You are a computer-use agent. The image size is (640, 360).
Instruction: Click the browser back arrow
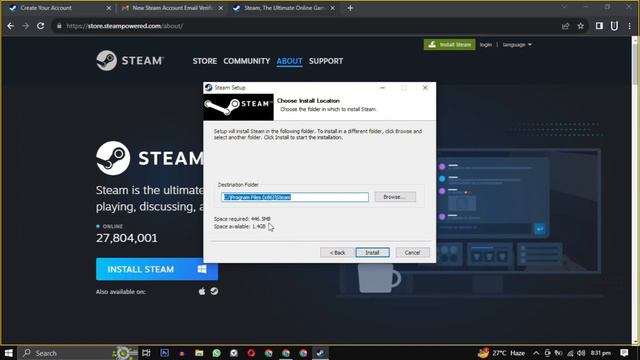11,26
